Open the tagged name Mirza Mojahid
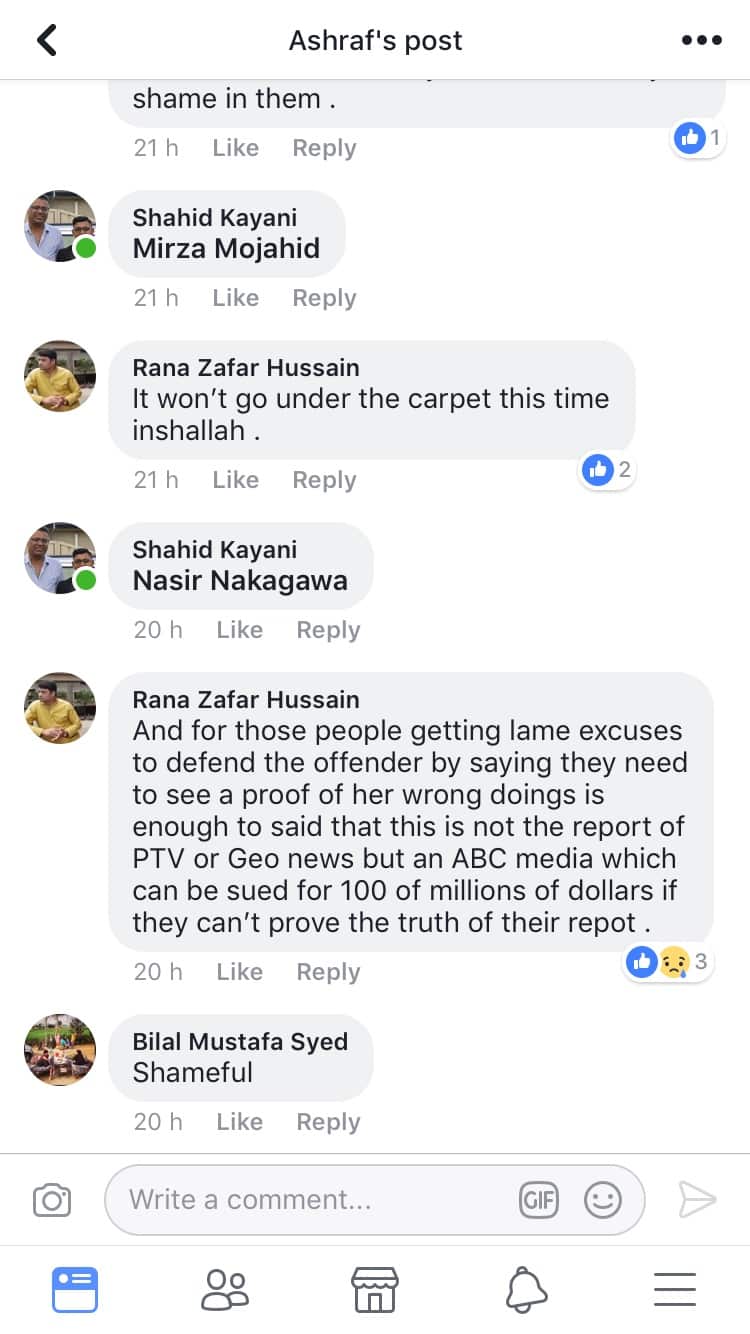750x1334 pixels. [x=226, y=248]
